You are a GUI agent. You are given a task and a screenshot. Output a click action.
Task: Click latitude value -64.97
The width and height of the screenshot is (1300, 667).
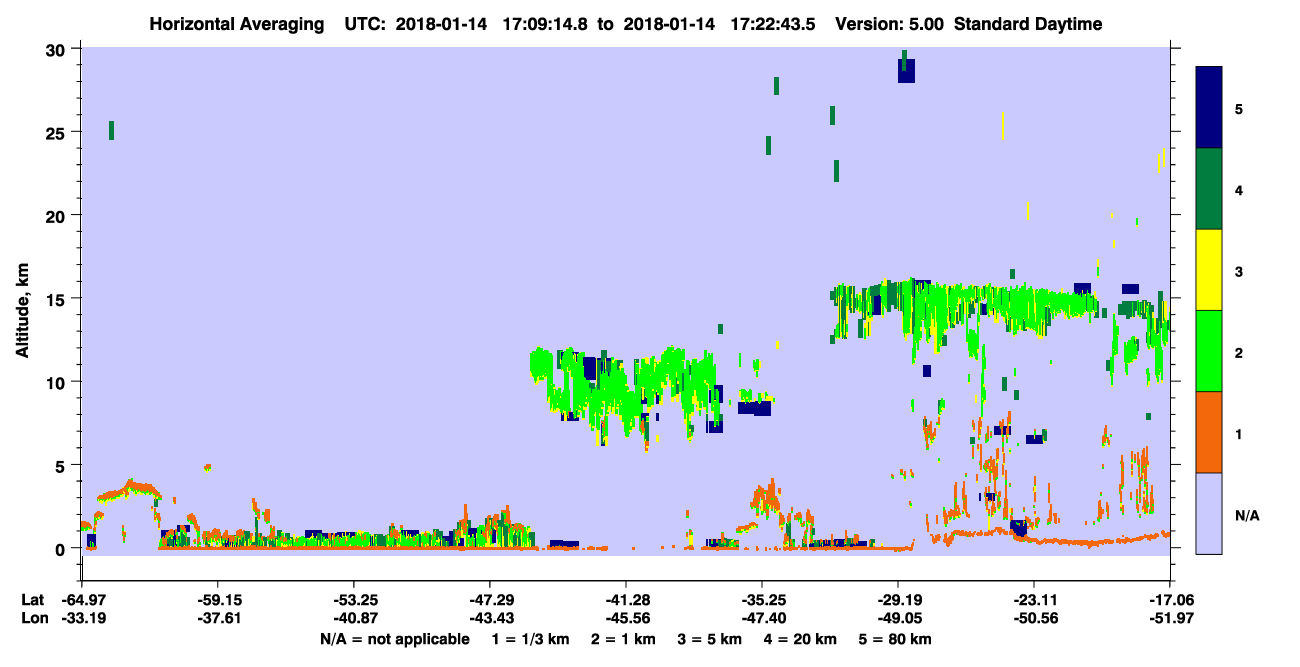(x=82, y=600)
